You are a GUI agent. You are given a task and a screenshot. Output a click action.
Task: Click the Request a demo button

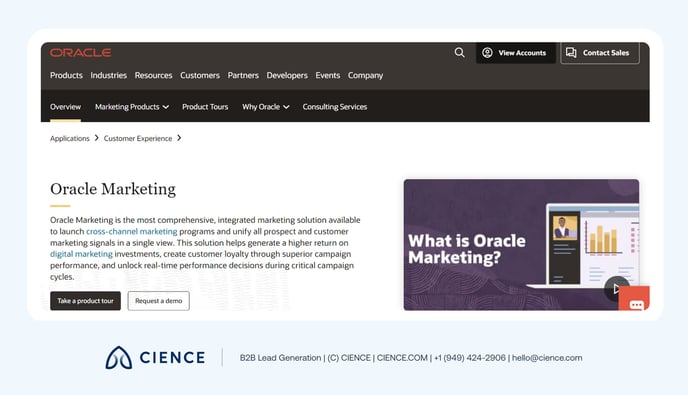158,301
